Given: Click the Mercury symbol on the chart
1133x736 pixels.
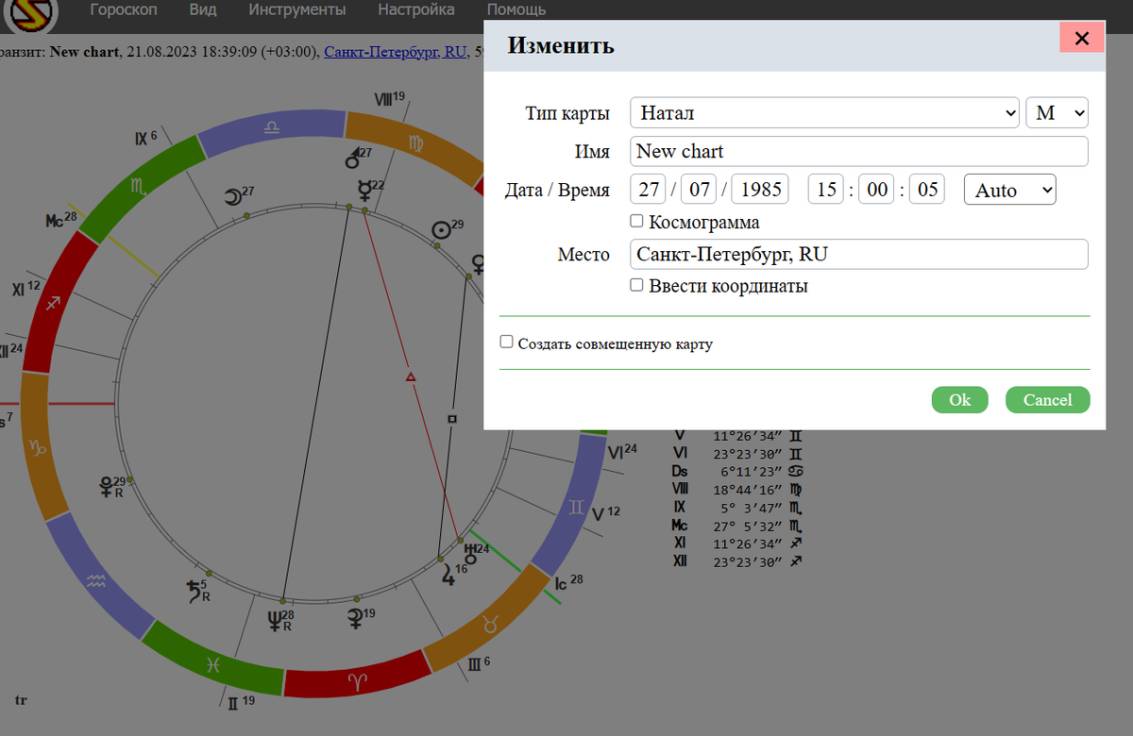Looking at the screenshot, I should click(x=366, y=188).
